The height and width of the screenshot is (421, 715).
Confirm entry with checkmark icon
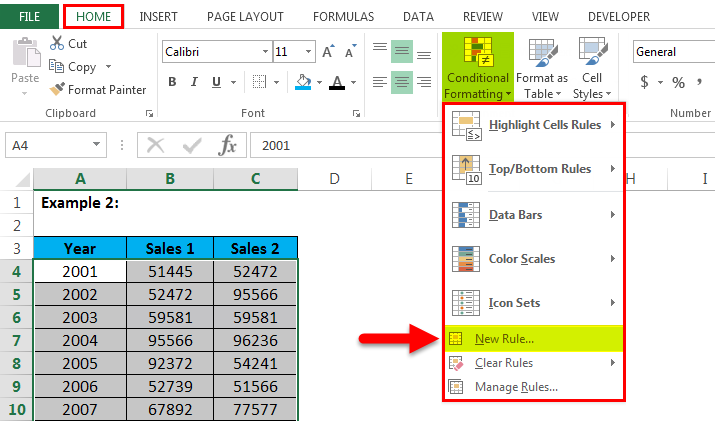coord(192,146)
